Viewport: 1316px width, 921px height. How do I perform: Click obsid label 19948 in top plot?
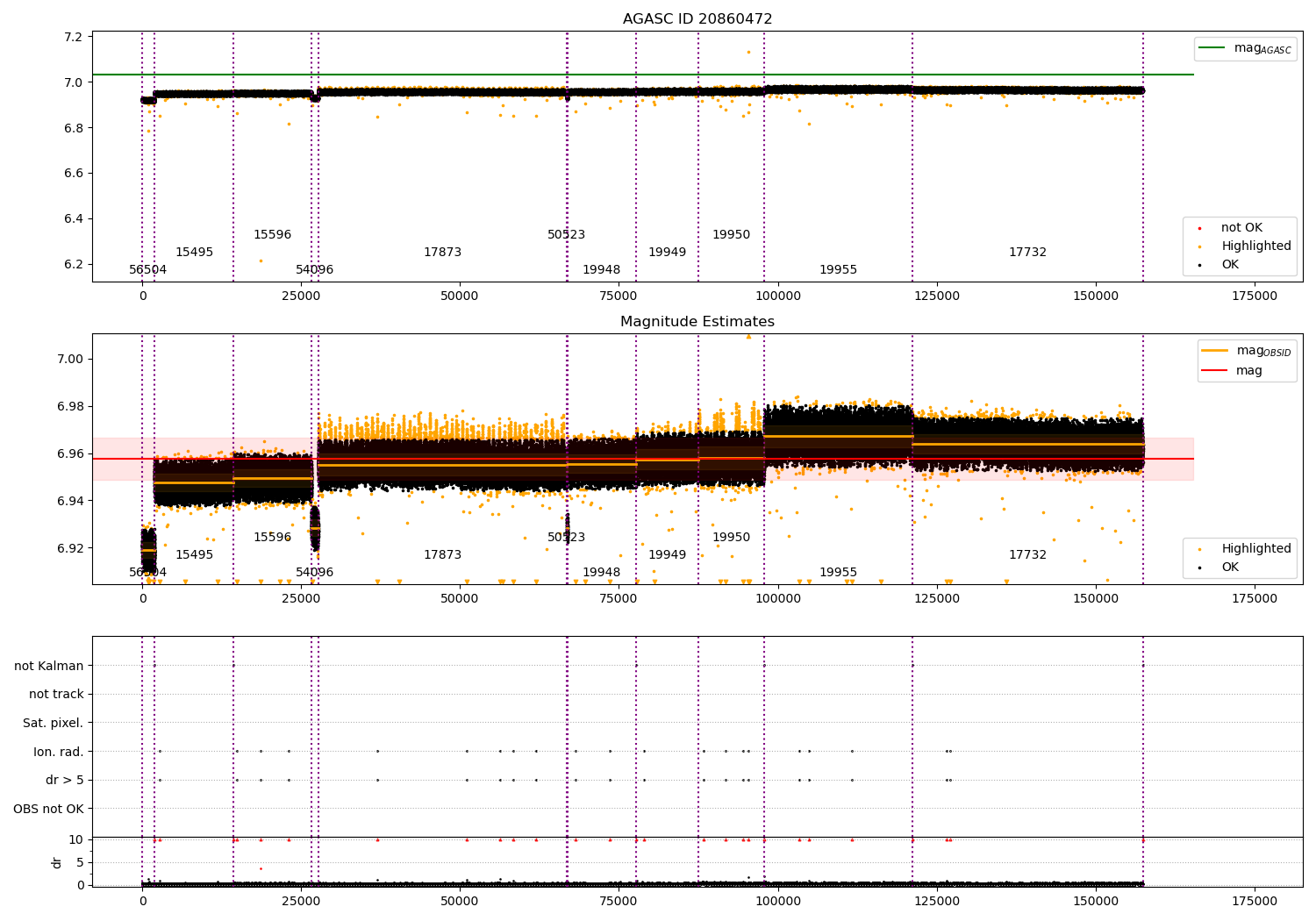601,270
